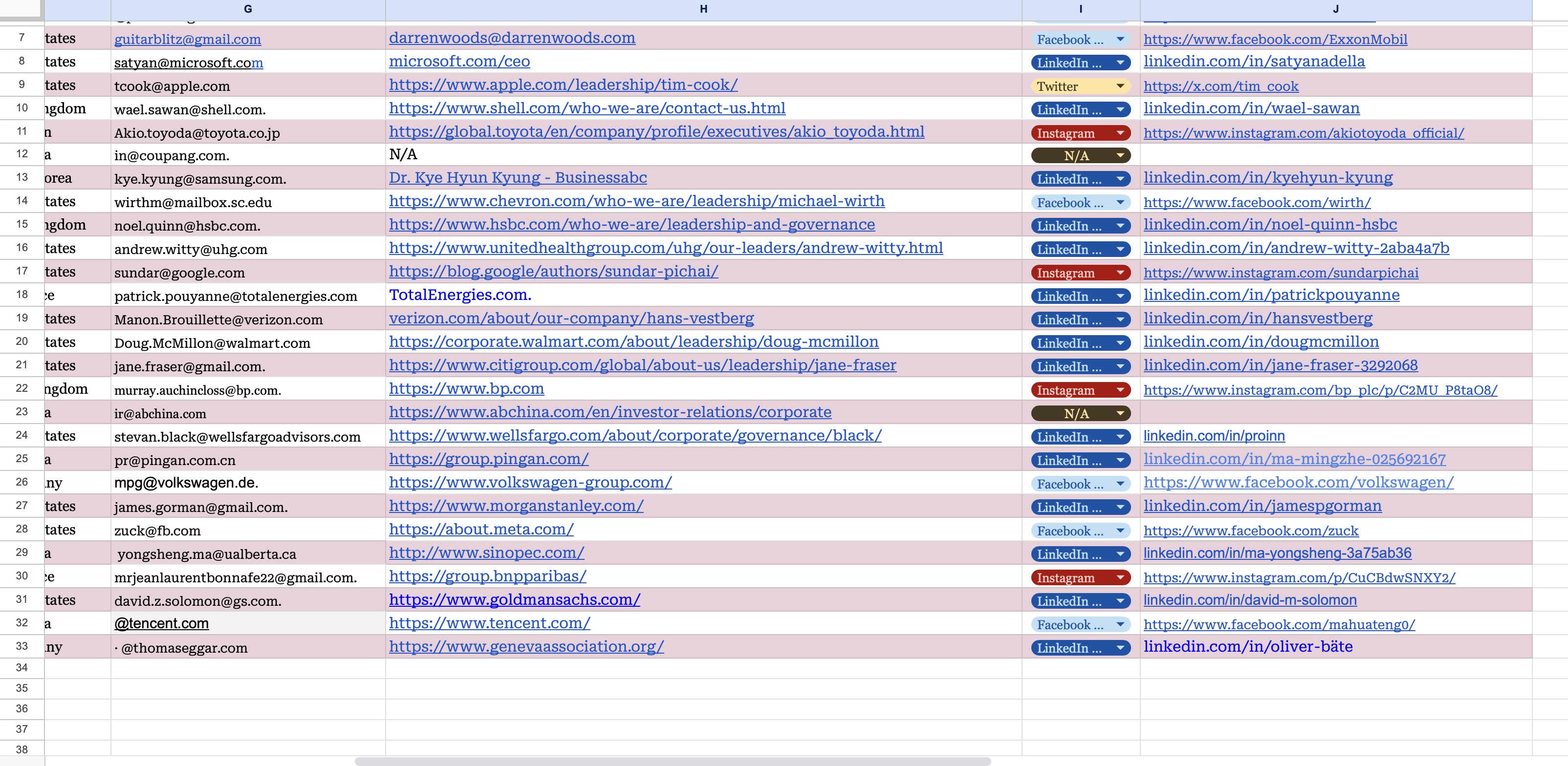Expand Facebook dropdown in row 32
Image resolution: width=1568 pixels, height=766 pixels.
coord(1119,625)
